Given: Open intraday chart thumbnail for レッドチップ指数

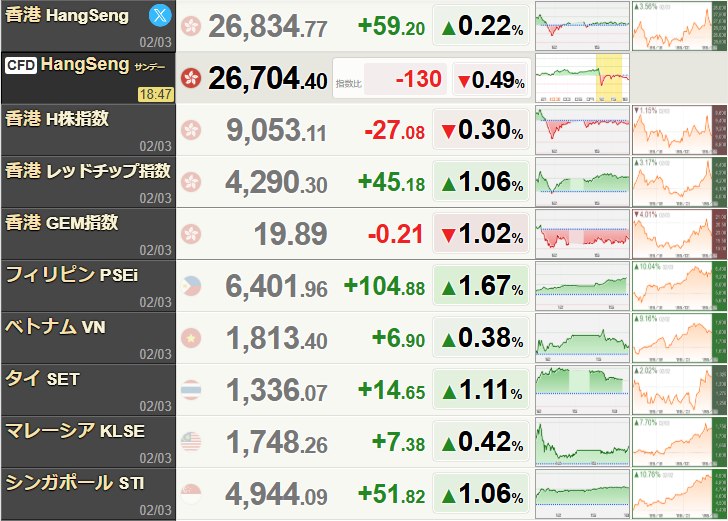Looking at the screenshot, I should pos(582,182).
